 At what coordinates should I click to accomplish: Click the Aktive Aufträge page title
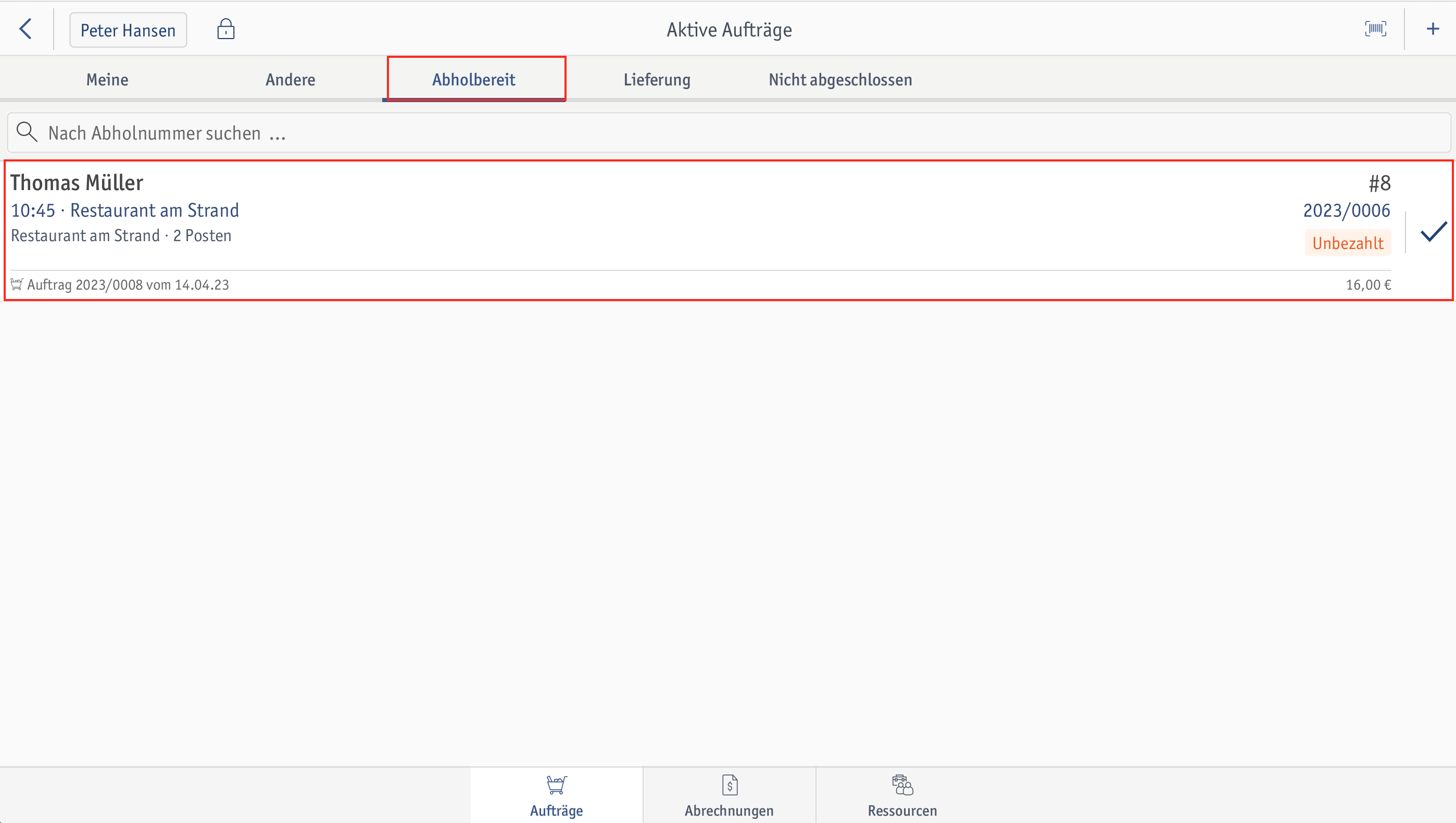pos(729,30)
